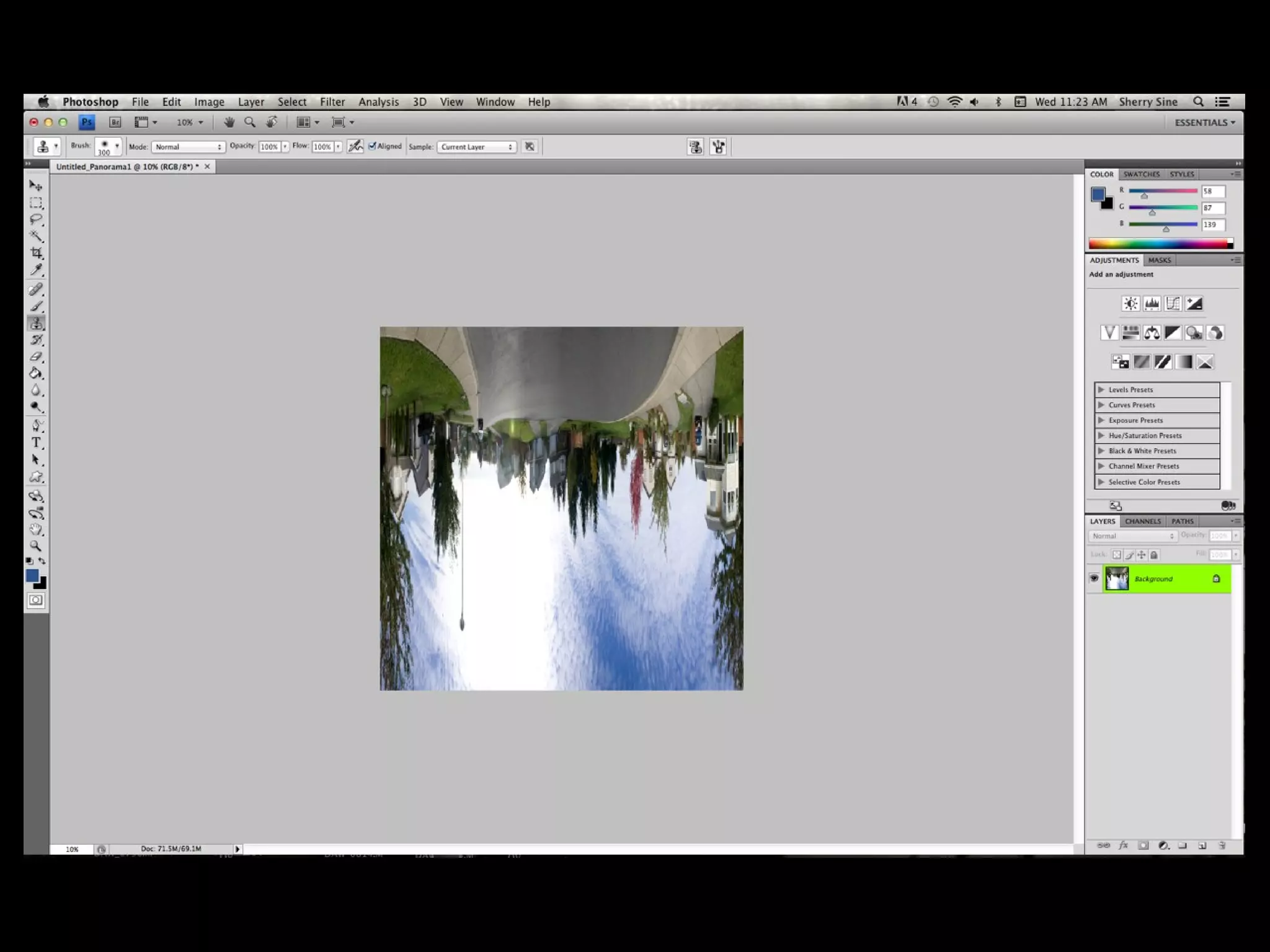Viewport: 1270px width, 952px height.
Task: Select the Lasso tool
Action: [x=36, y=219]
